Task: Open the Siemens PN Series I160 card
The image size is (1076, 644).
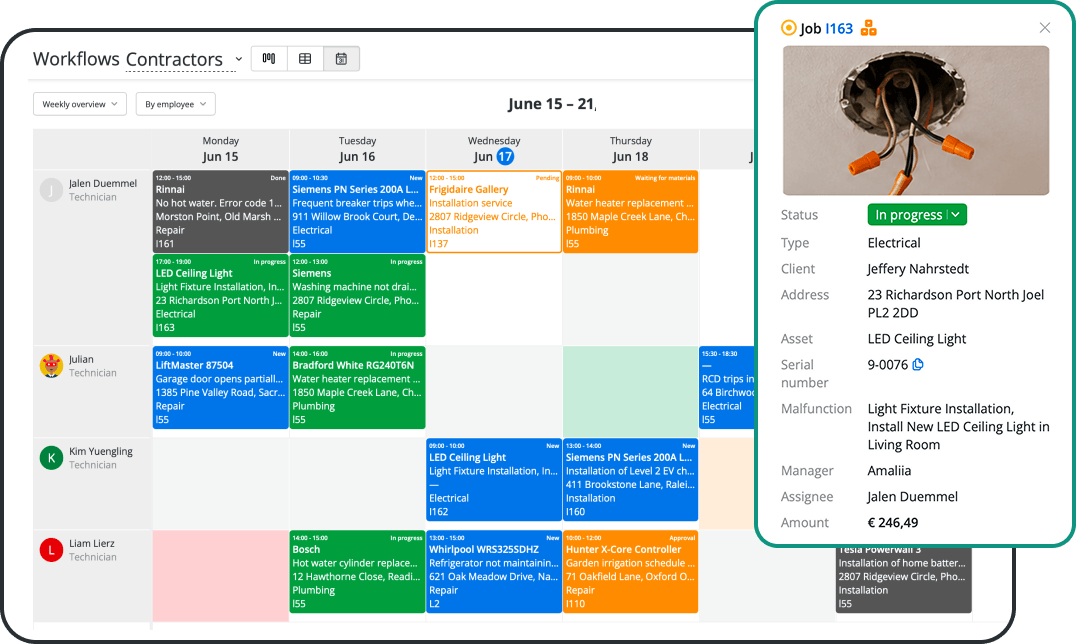Action: [x=631, y=479]
